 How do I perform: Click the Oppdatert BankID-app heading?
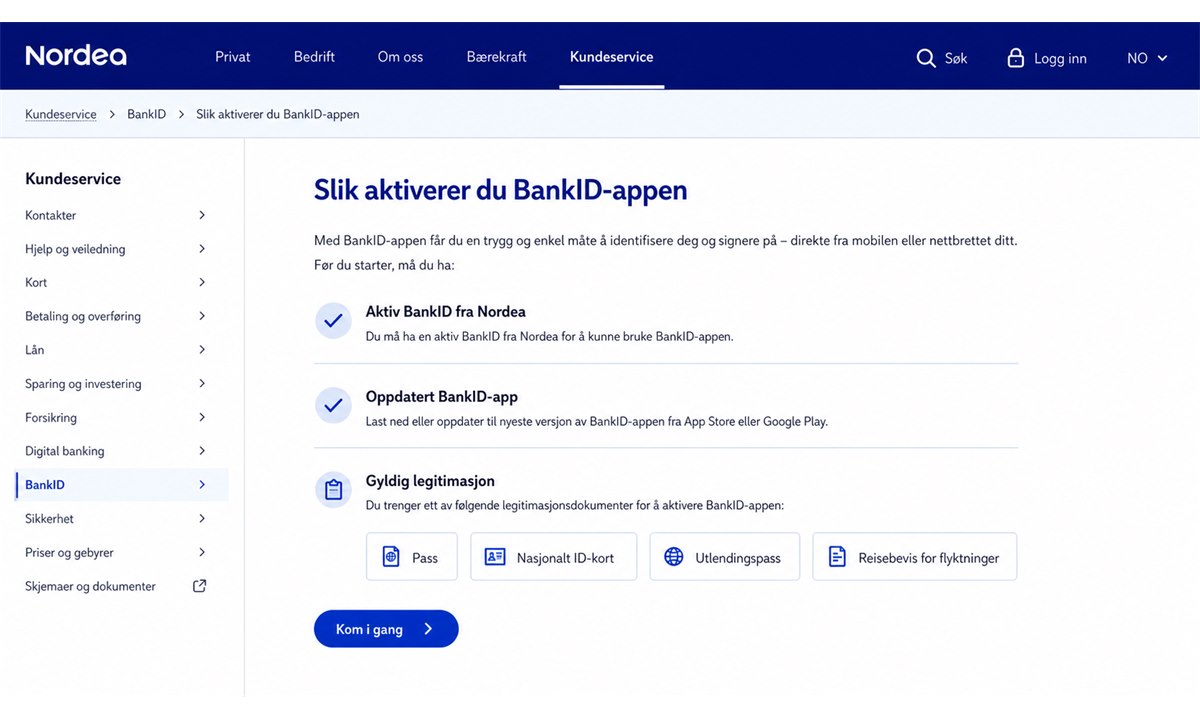click(x=442, y=397)
